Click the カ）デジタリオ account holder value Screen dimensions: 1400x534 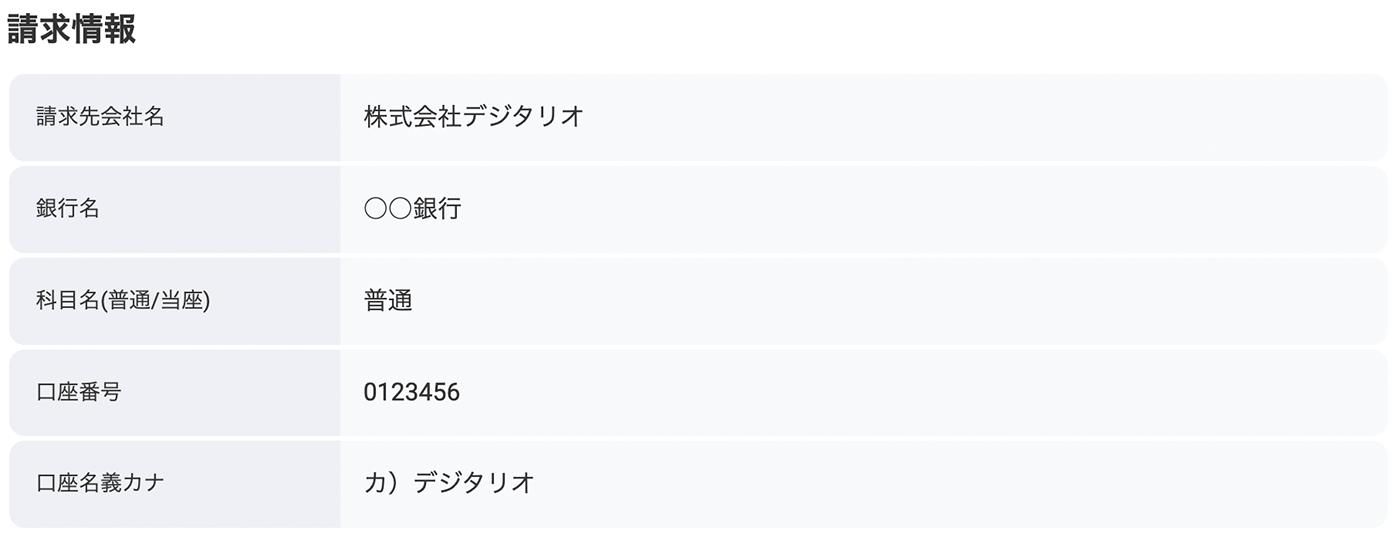click(x=449, y=483)
